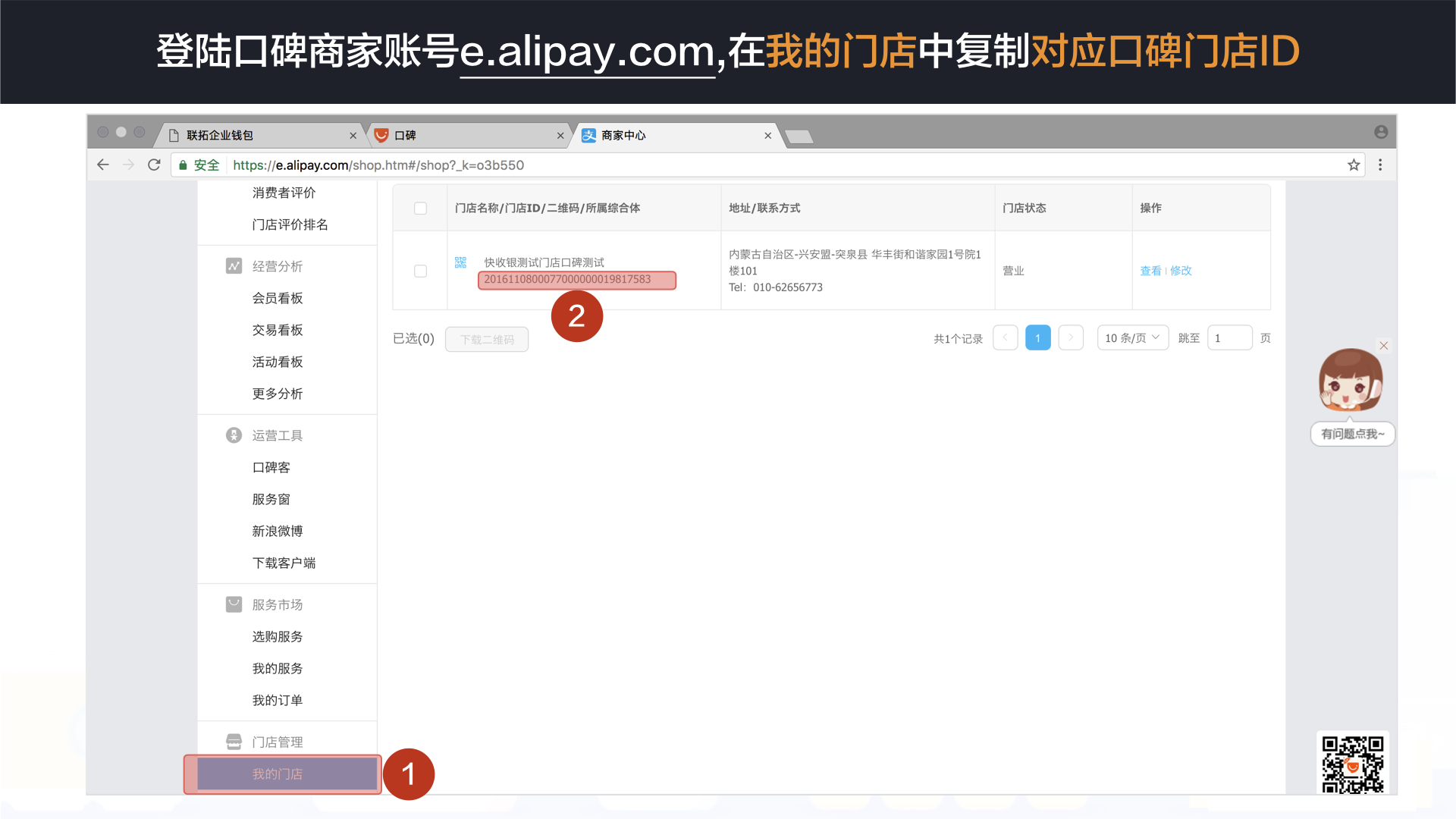Click the browser back arrow
Viewport: 1456px width, 819px height.
pos(103,165)
